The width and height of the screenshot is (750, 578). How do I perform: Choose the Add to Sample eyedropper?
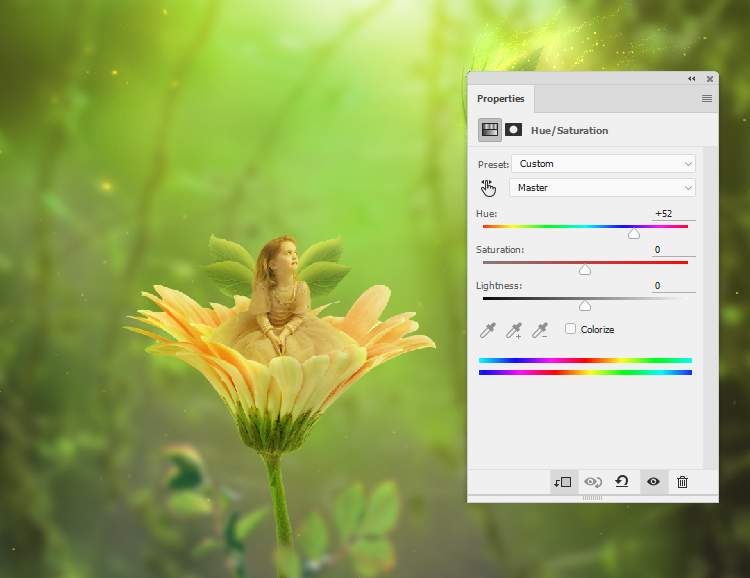click(514, 330)
